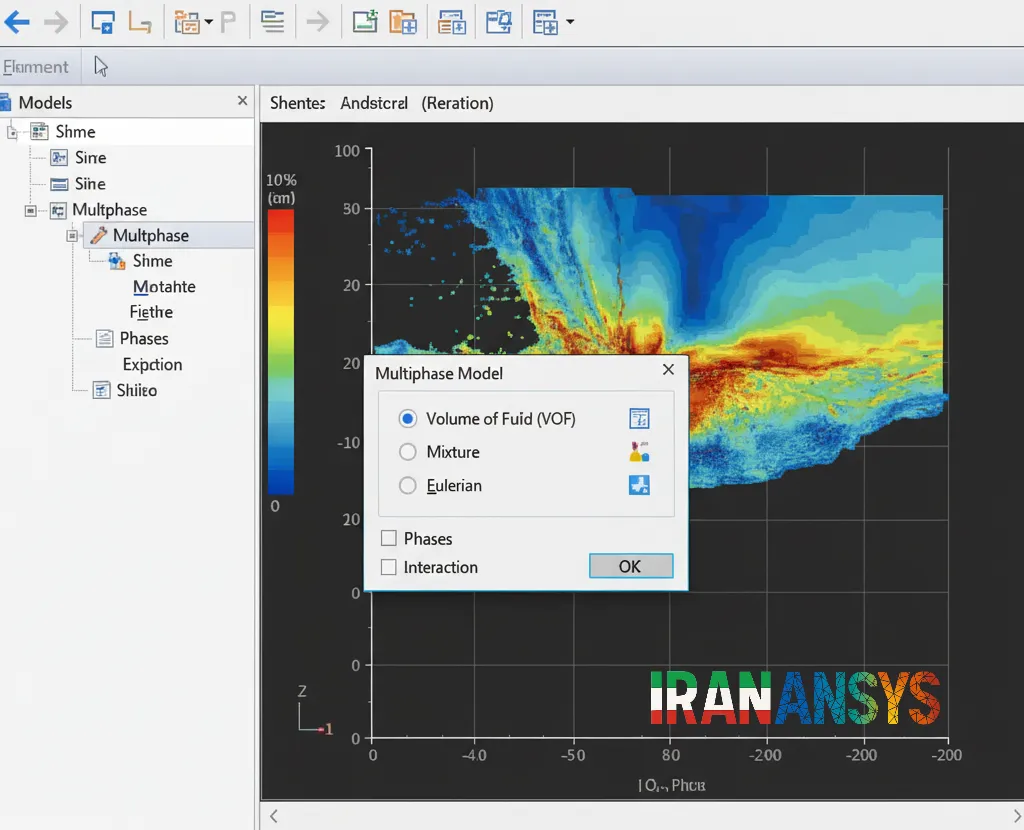Screen dimensions: 1024x830
Task: Select the Expction tree item
Action: [x=152, y=364]
